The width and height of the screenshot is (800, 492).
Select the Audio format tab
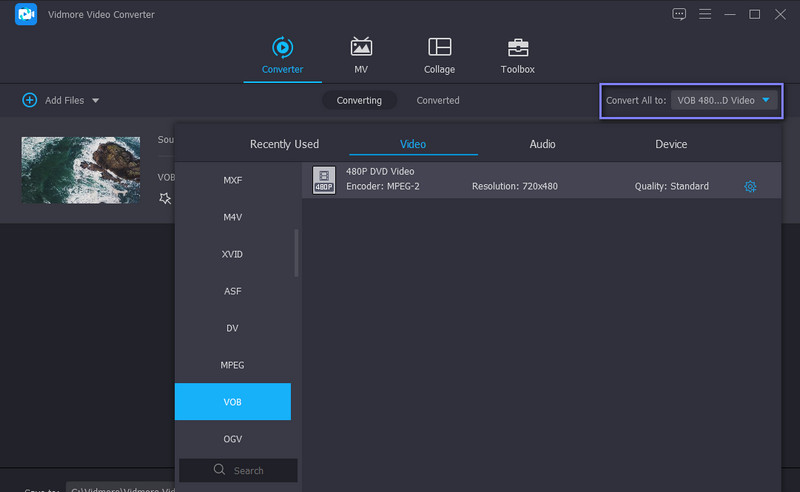pos(542,144)
